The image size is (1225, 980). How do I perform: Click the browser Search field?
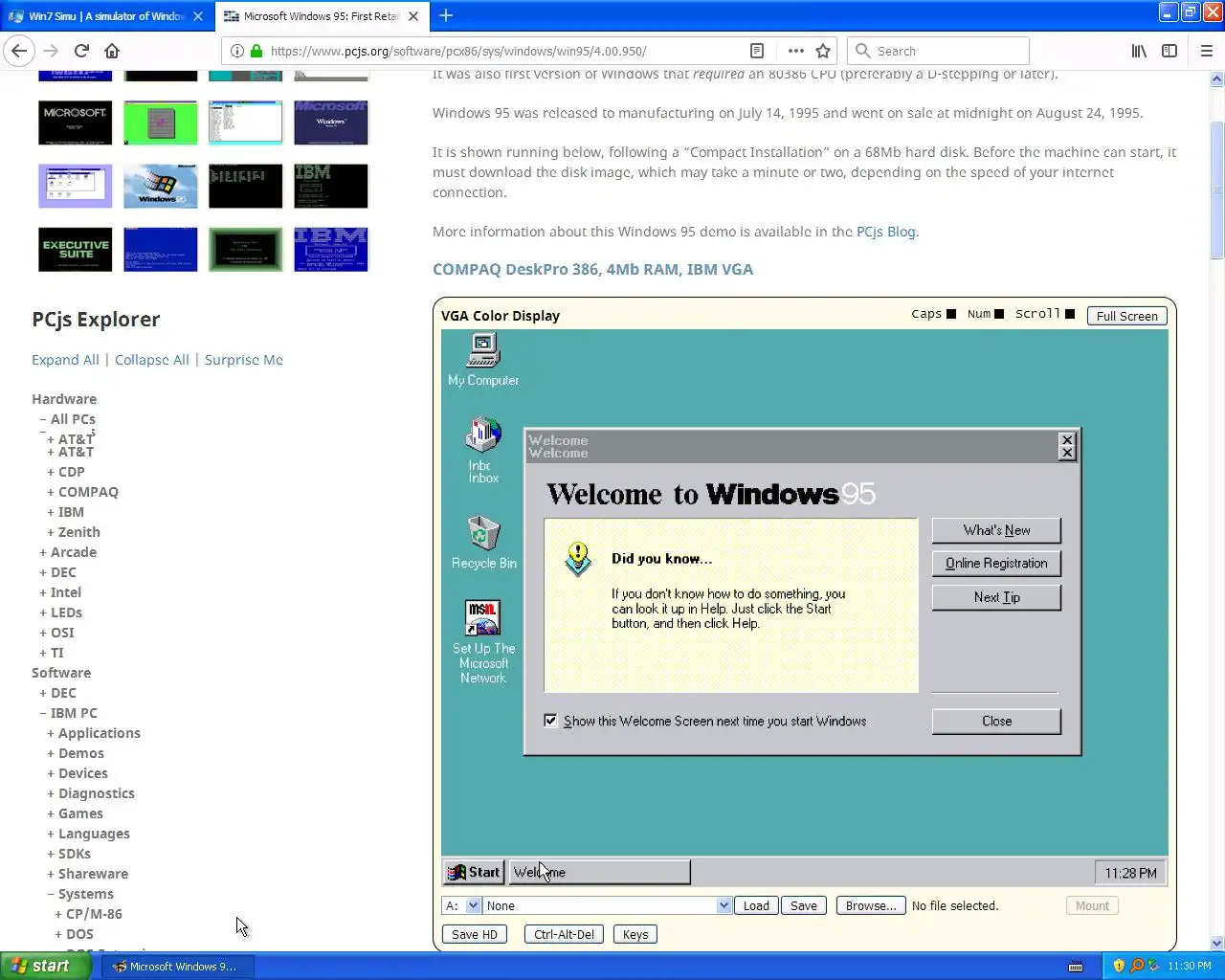(x=938, y=51)
